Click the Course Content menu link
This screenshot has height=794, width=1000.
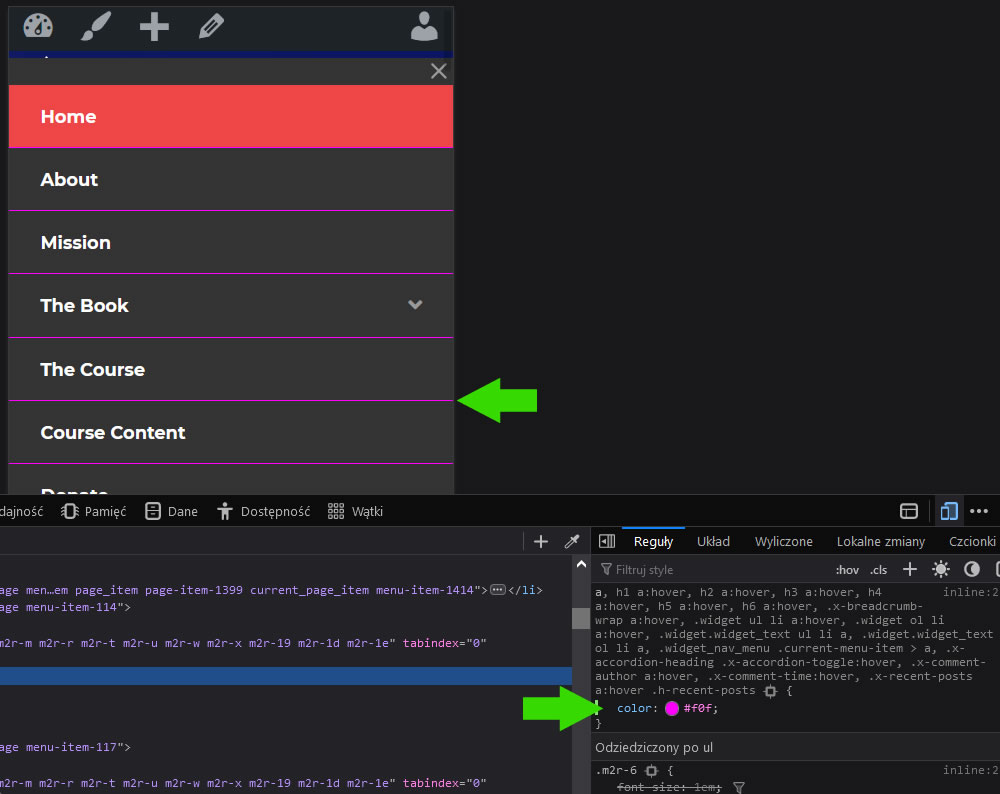click(x=113, y=432)
